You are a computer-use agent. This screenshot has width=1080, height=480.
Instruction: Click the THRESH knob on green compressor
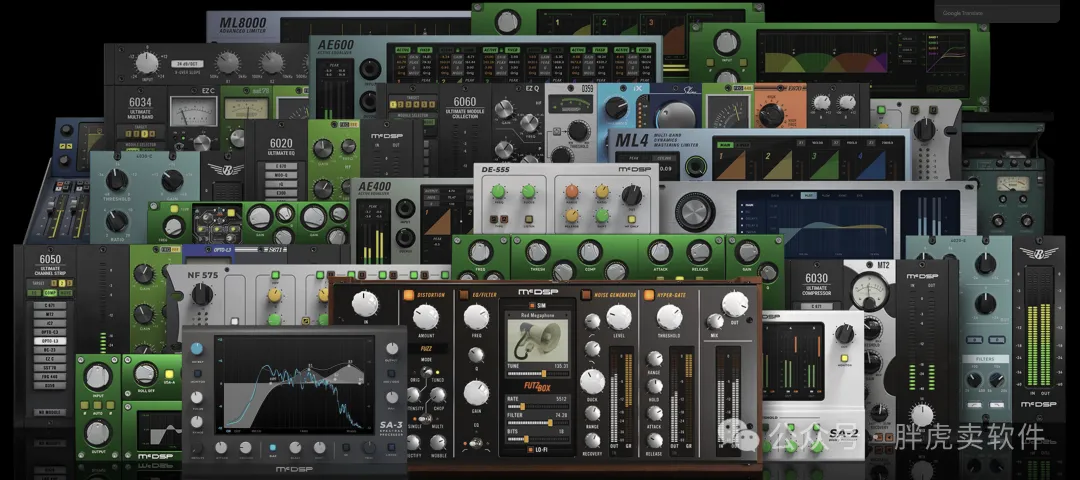pyautogui.click(x=537, y=252)
